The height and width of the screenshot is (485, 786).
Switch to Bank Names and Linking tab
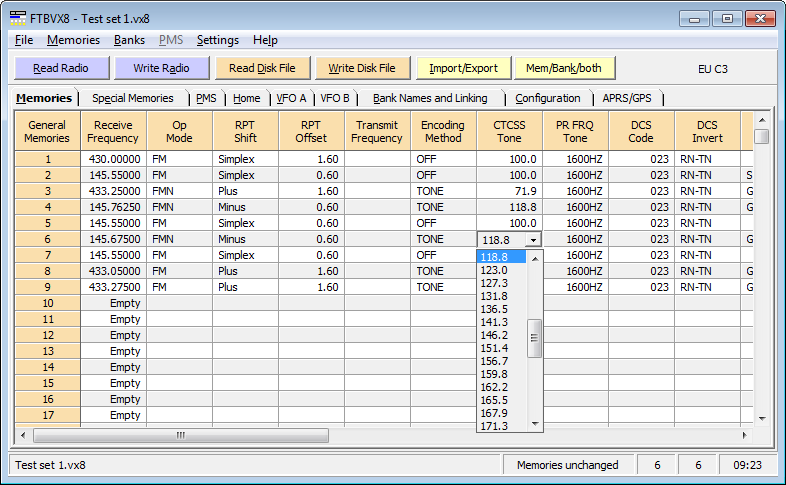point(430,98)
